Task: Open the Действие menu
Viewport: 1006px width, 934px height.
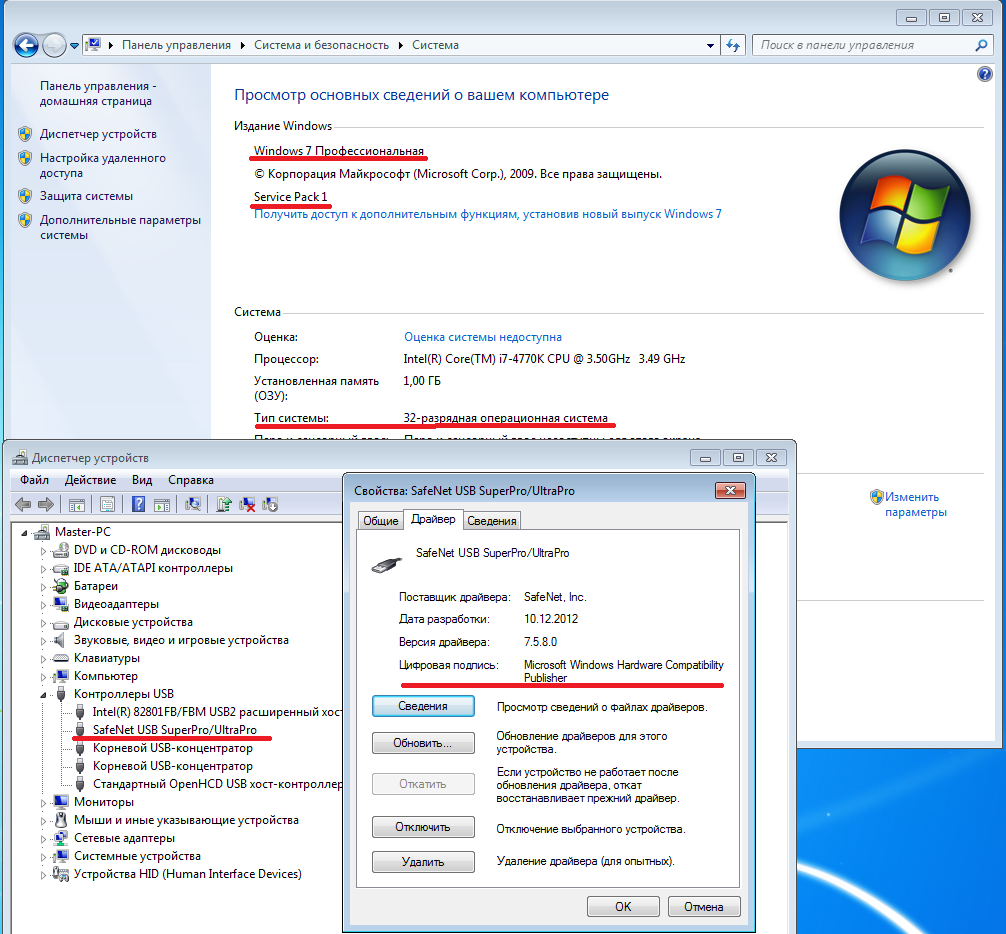Action: point(90,480)
